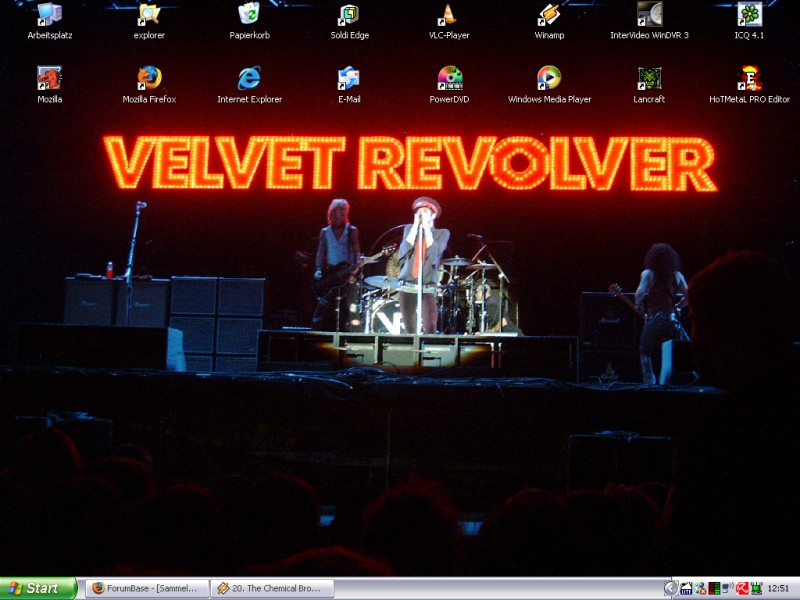Click the red-green meter tray icon
800x600 pixels.
(x=714, y=589)
